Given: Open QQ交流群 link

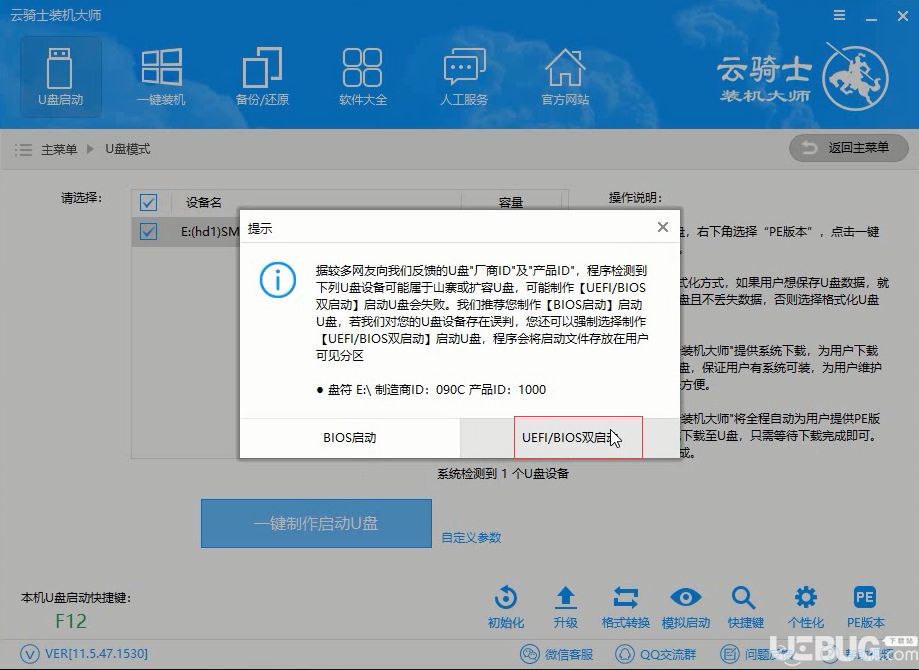Looking at the screenshot, I should (656, 654).
